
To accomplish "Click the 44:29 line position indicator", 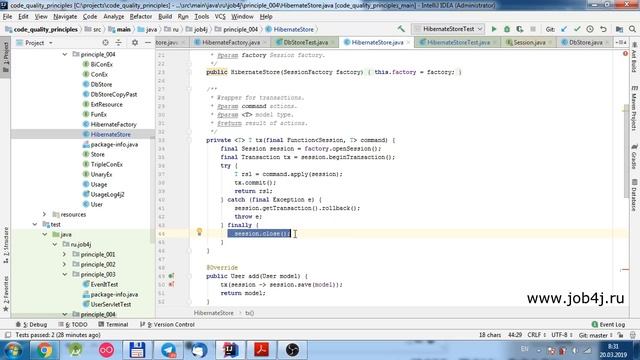I will pos(515,335).
